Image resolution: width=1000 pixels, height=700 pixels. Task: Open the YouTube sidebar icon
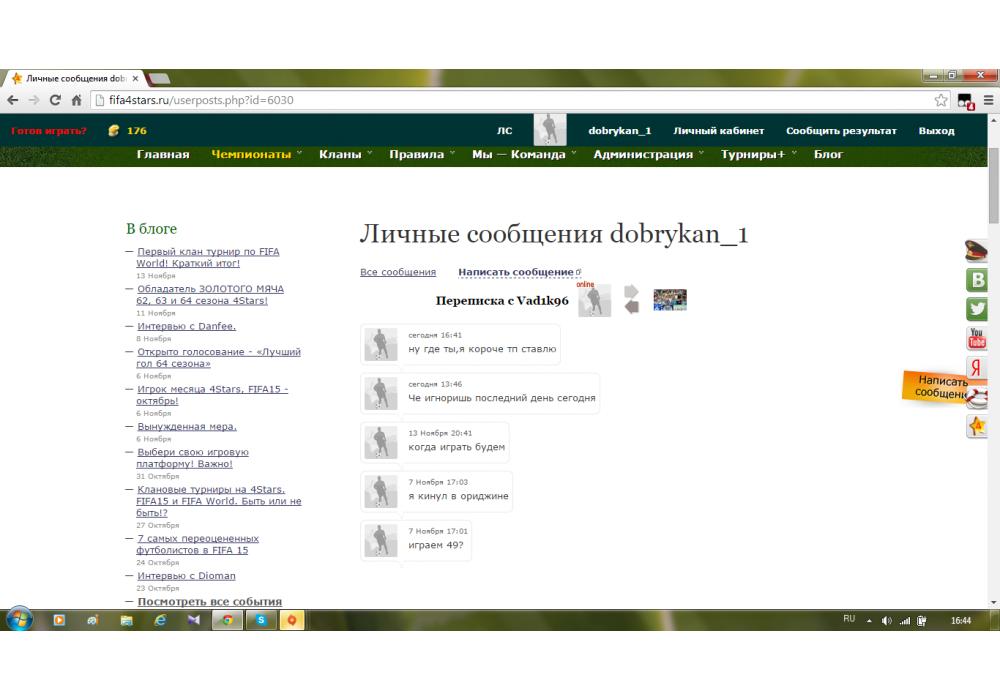(x=976, y=339)
